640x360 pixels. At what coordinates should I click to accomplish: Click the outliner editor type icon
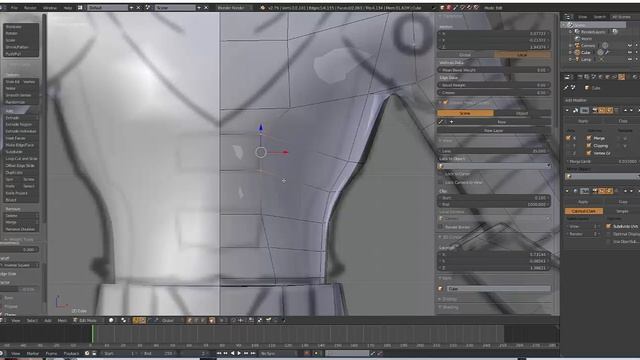point(568,17)
